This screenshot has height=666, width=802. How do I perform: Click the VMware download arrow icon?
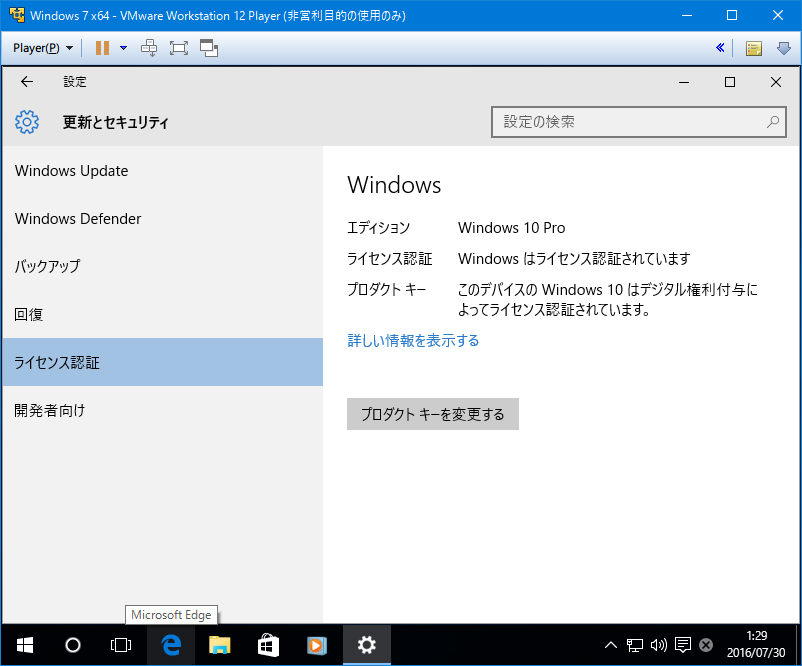784,48
